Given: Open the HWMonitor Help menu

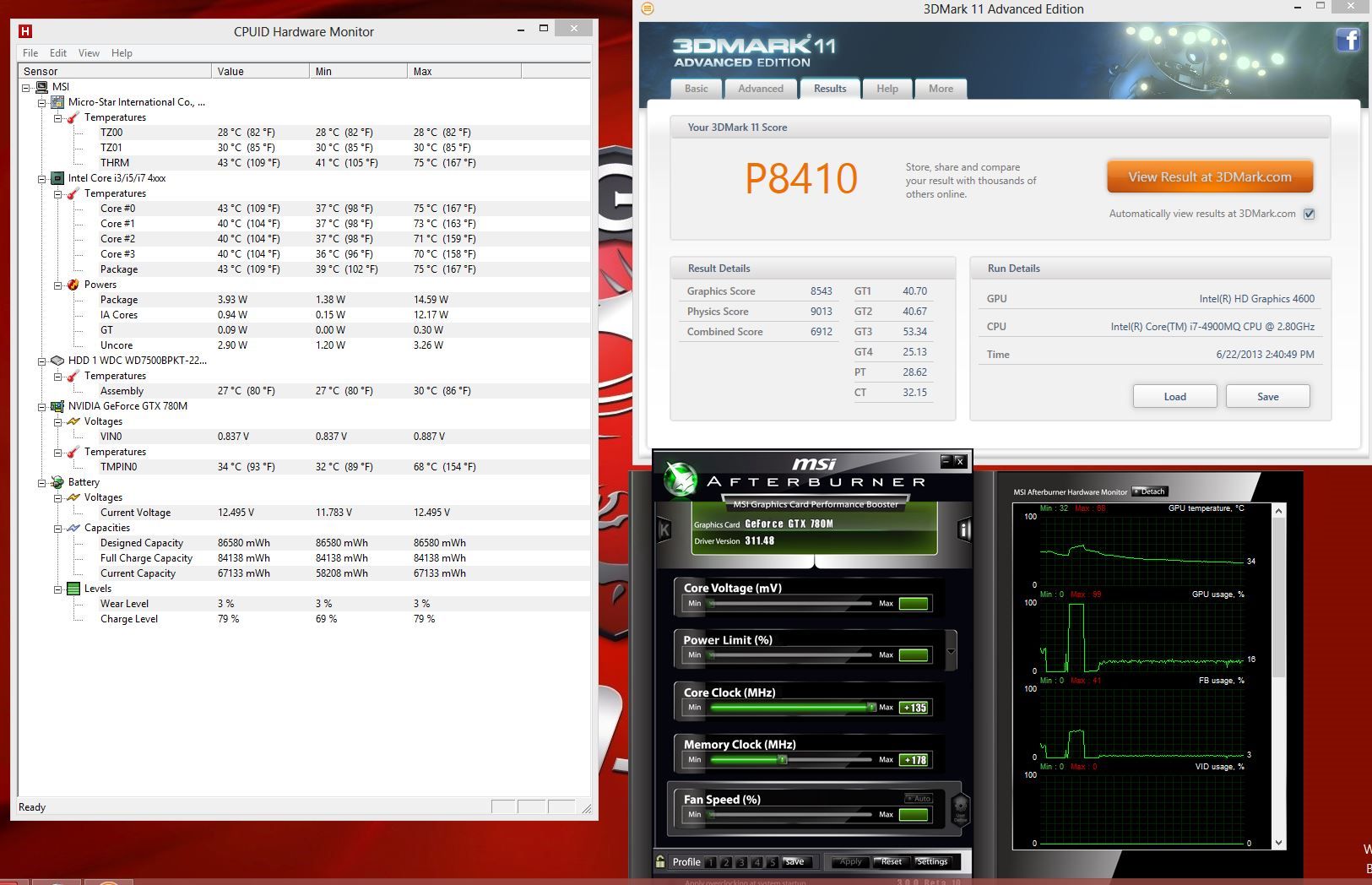Looking at the screenshot, I should (x=122, y=52).
